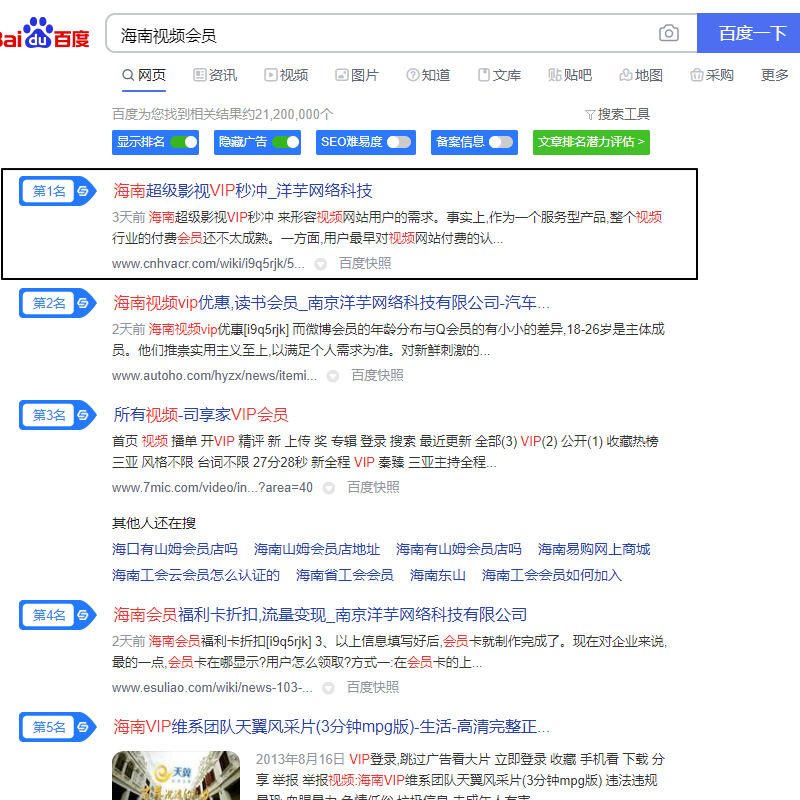Click the blue icon beside 第4名 badge

(83, 615)
